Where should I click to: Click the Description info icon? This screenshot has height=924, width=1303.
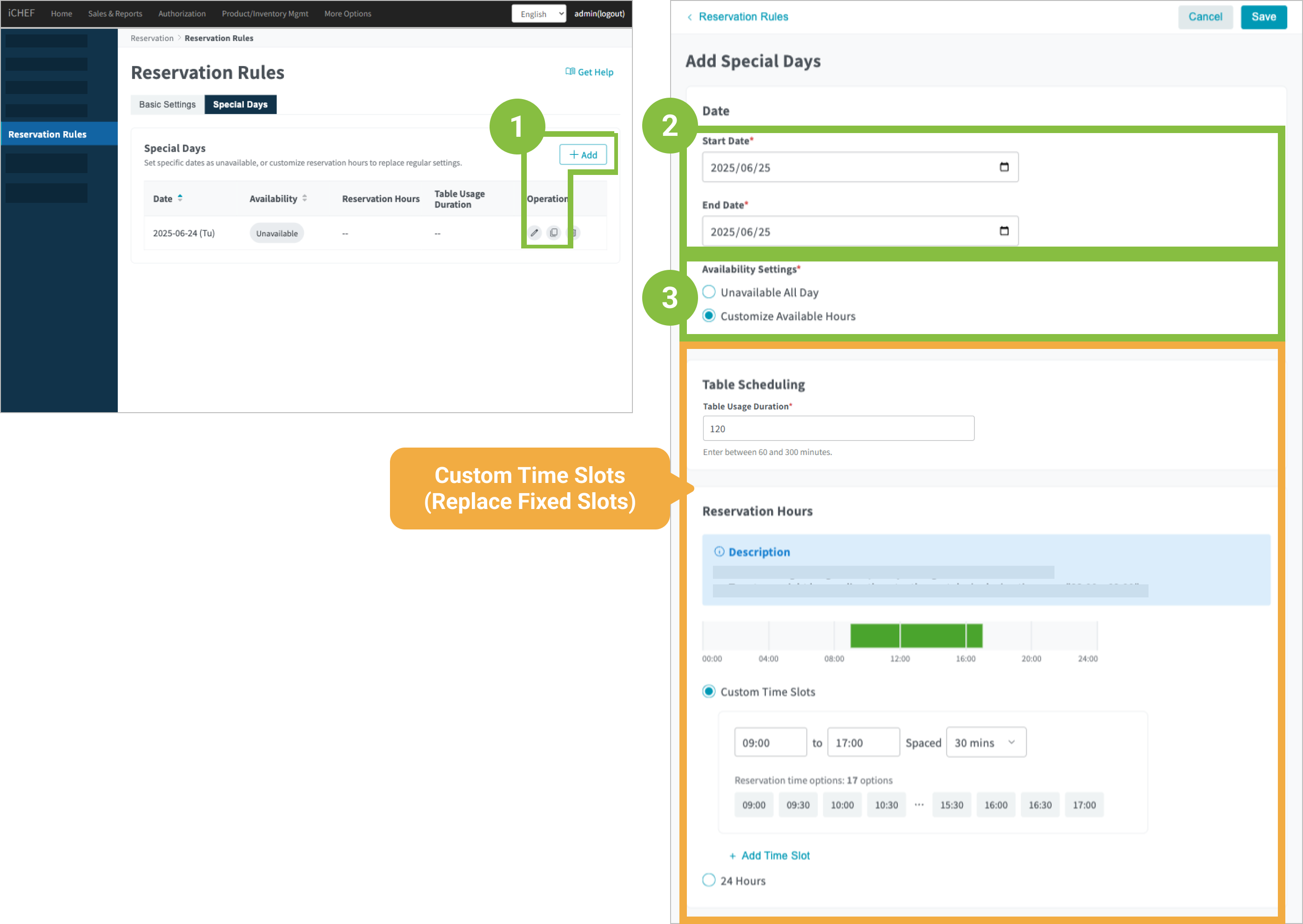(x=719, y=551)
